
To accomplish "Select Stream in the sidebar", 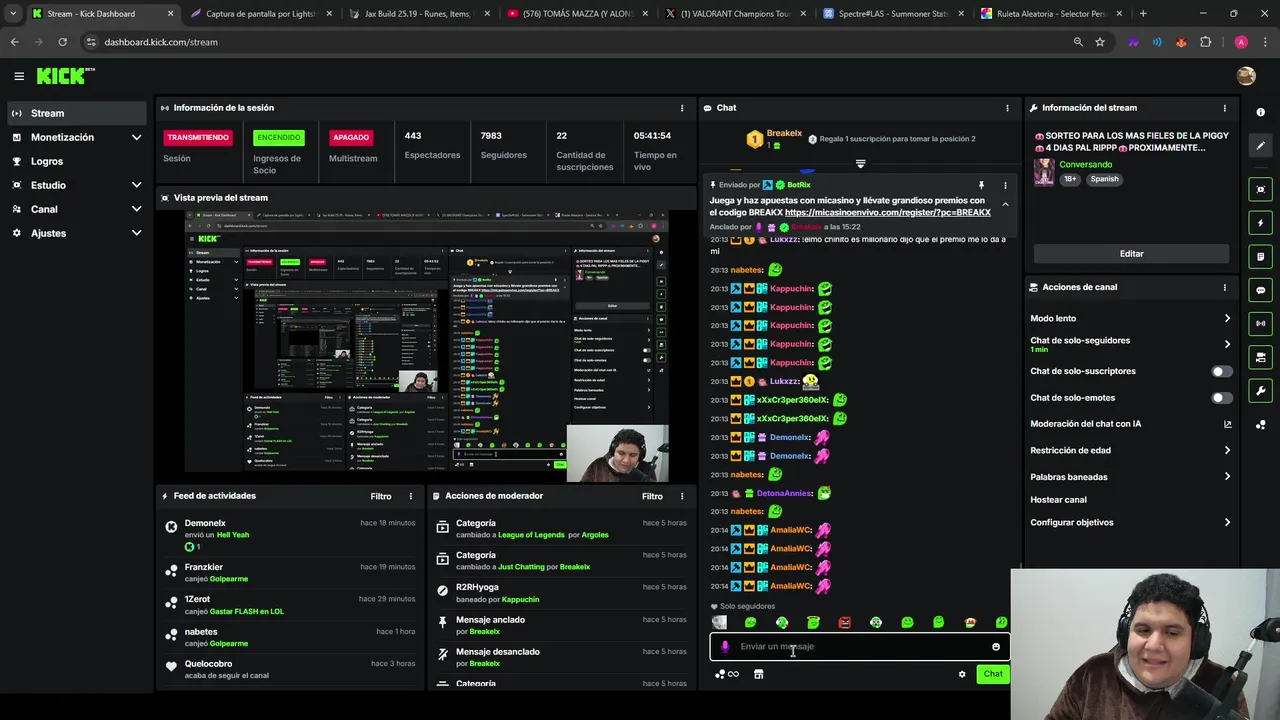I will click(76, 113).
